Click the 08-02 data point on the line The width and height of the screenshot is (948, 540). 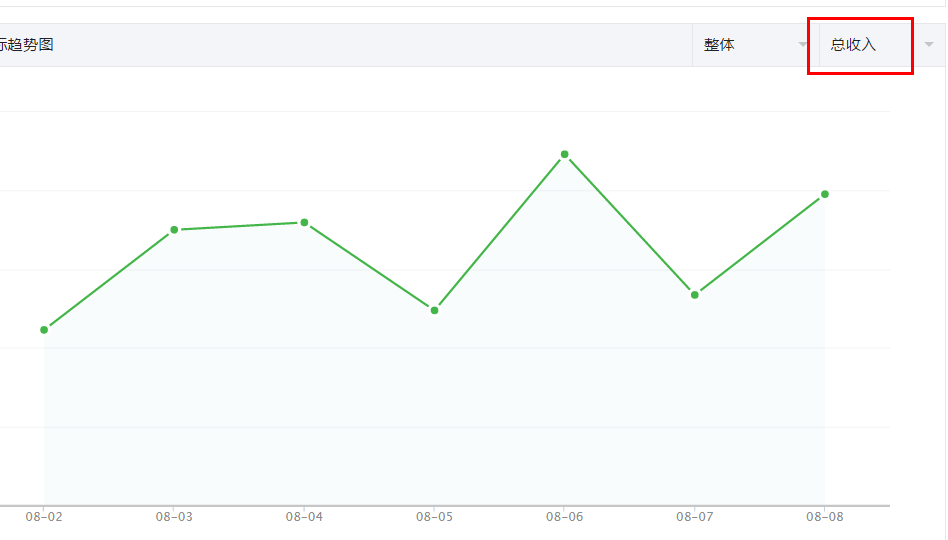coord(44,330)
